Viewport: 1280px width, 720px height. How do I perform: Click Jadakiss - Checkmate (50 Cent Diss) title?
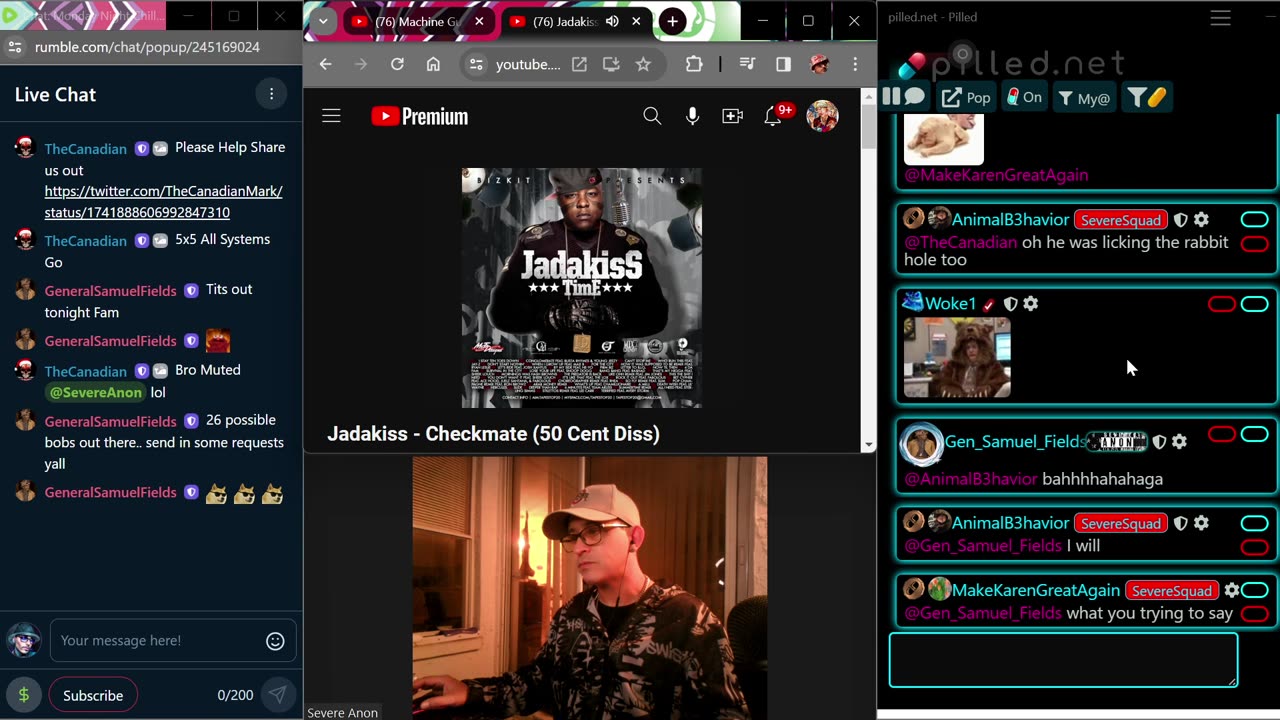[x=493, y=434]
